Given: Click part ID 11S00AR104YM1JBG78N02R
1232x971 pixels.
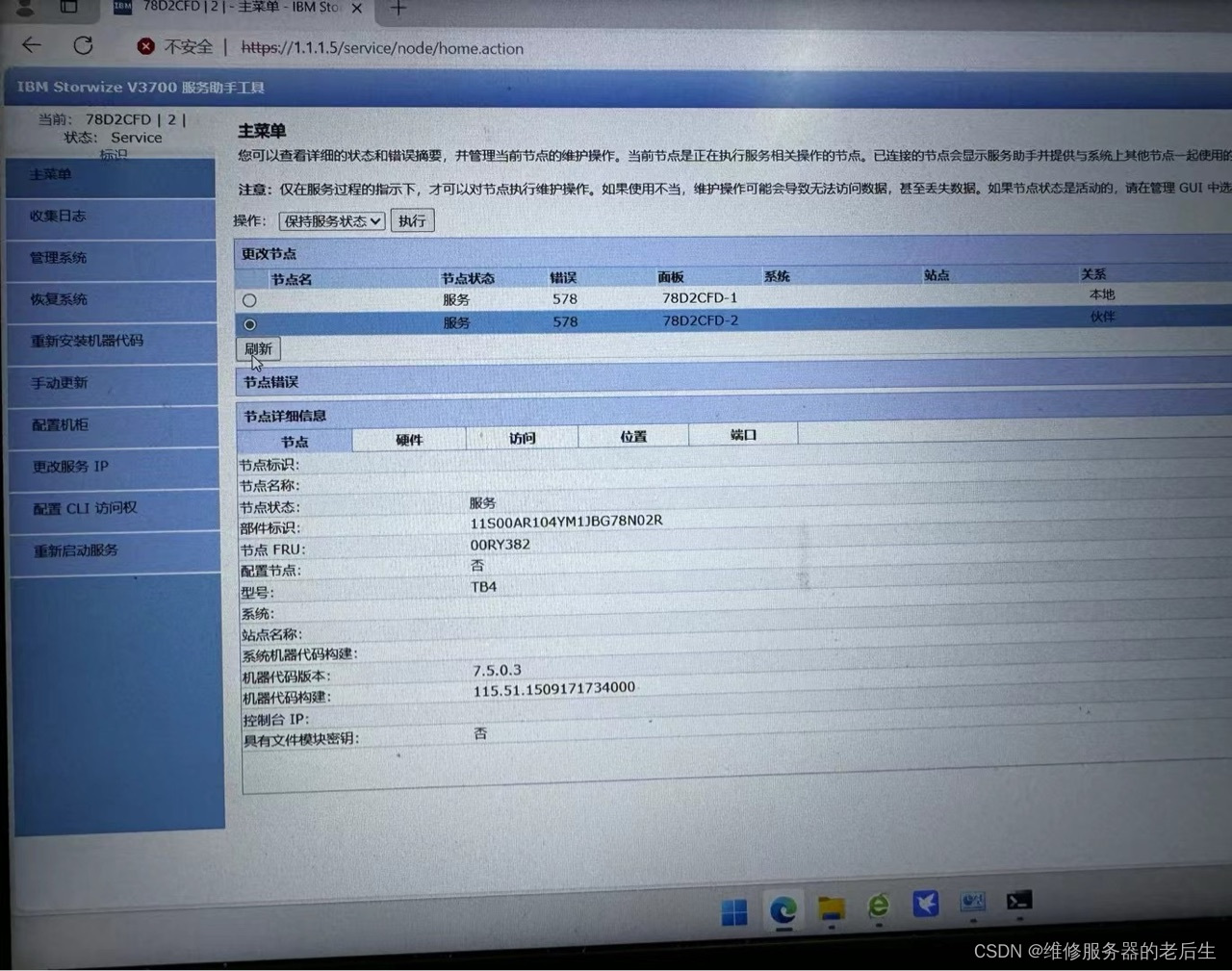Looking at the screenshot, I should point(566,522).
